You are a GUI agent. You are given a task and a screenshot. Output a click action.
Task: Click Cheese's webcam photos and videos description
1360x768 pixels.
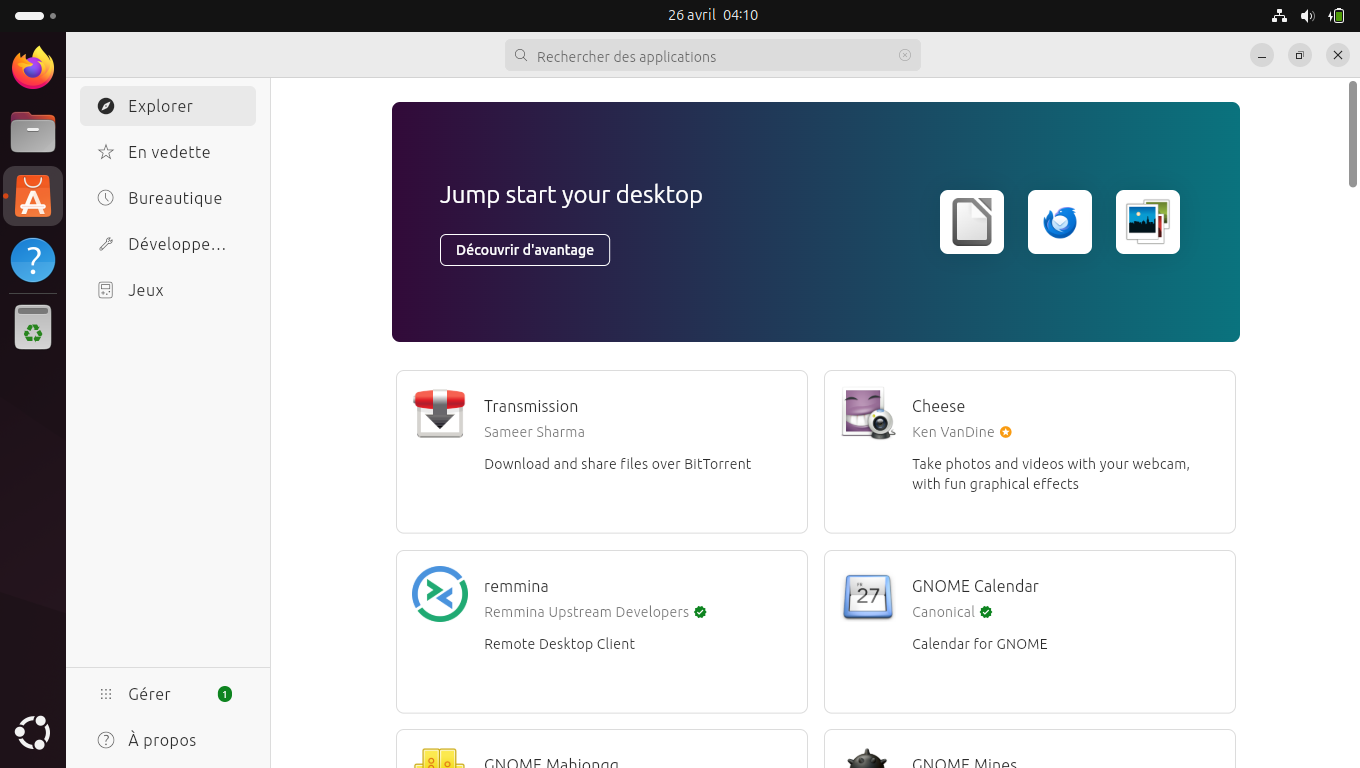pos(1051,474)
